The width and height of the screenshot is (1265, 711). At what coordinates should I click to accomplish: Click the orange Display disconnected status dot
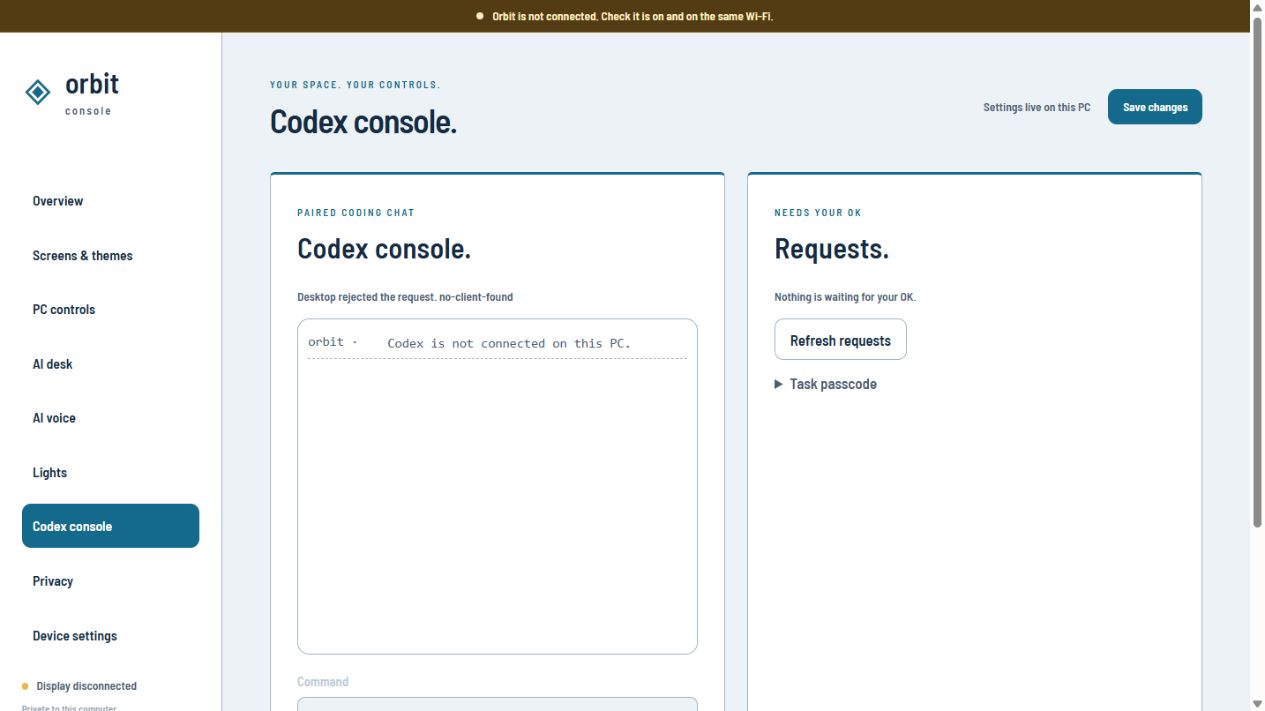pos(25,686)
